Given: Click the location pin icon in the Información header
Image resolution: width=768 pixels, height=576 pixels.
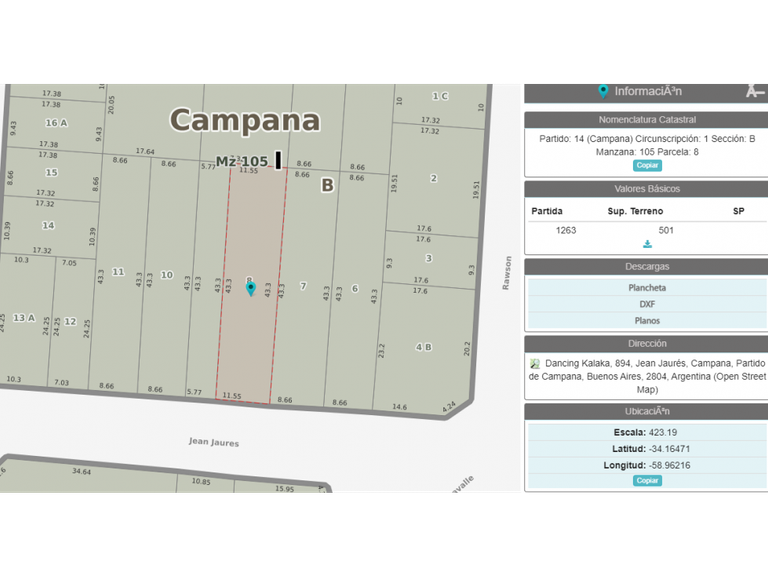Looking at the screenshot, I should coord(603,91).
